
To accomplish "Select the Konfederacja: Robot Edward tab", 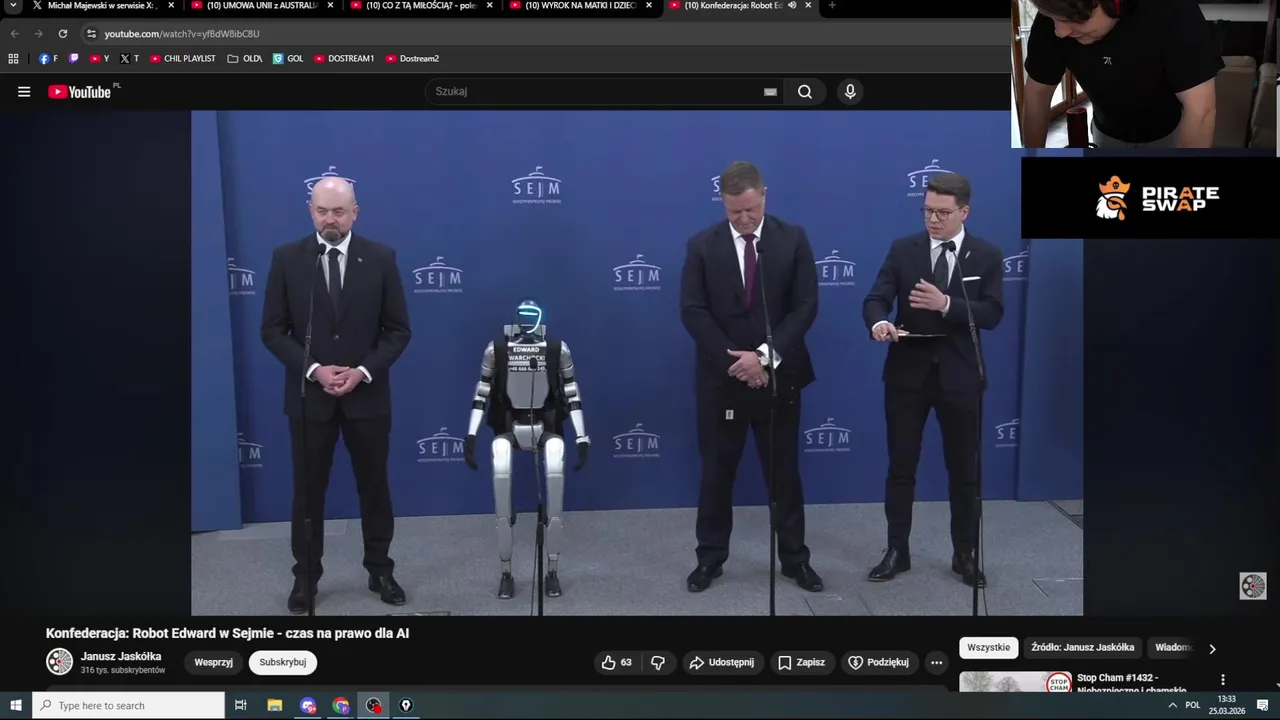I will [733, 5].
